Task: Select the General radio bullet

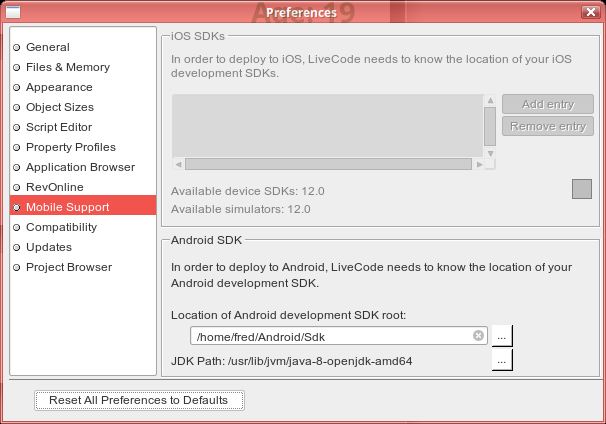Action: [16, 47]
